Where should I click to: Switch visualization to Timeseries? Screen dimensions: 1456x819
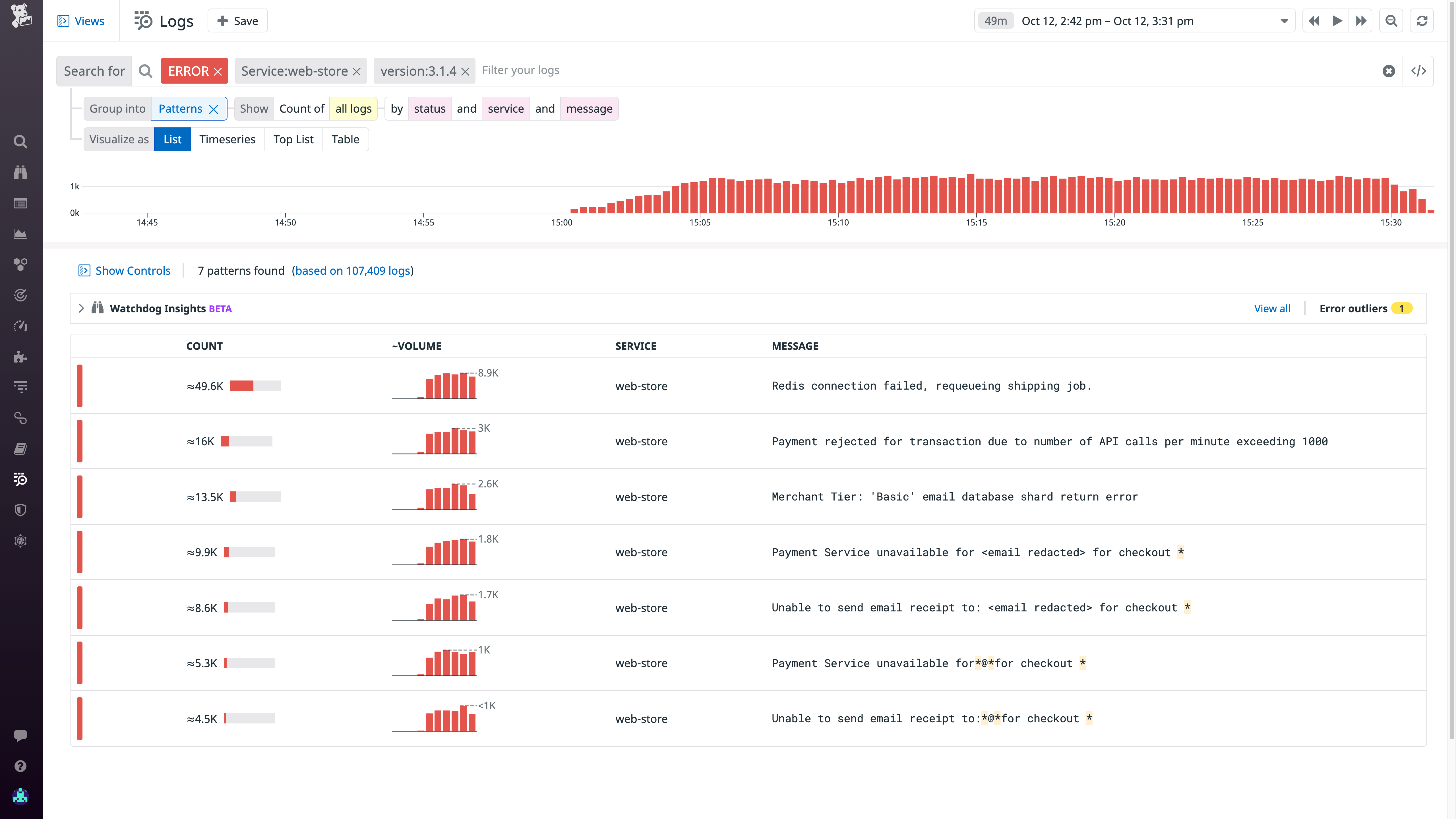click(227, 139)
